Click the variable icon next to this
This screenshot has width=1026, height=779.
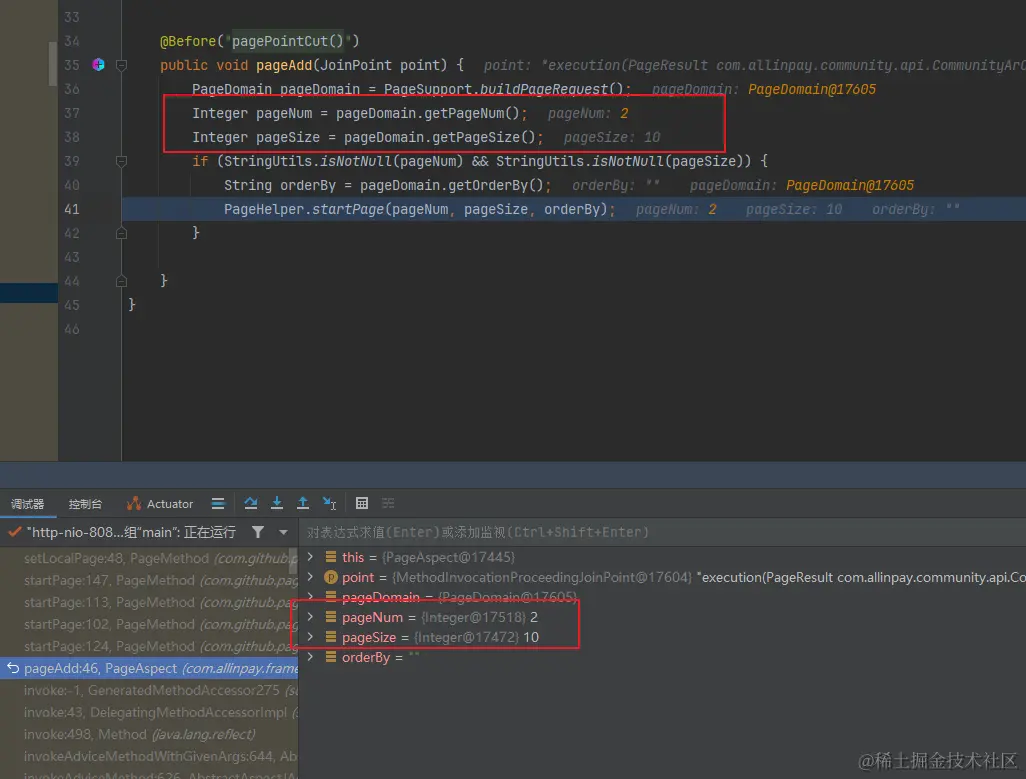coord(330,557)
